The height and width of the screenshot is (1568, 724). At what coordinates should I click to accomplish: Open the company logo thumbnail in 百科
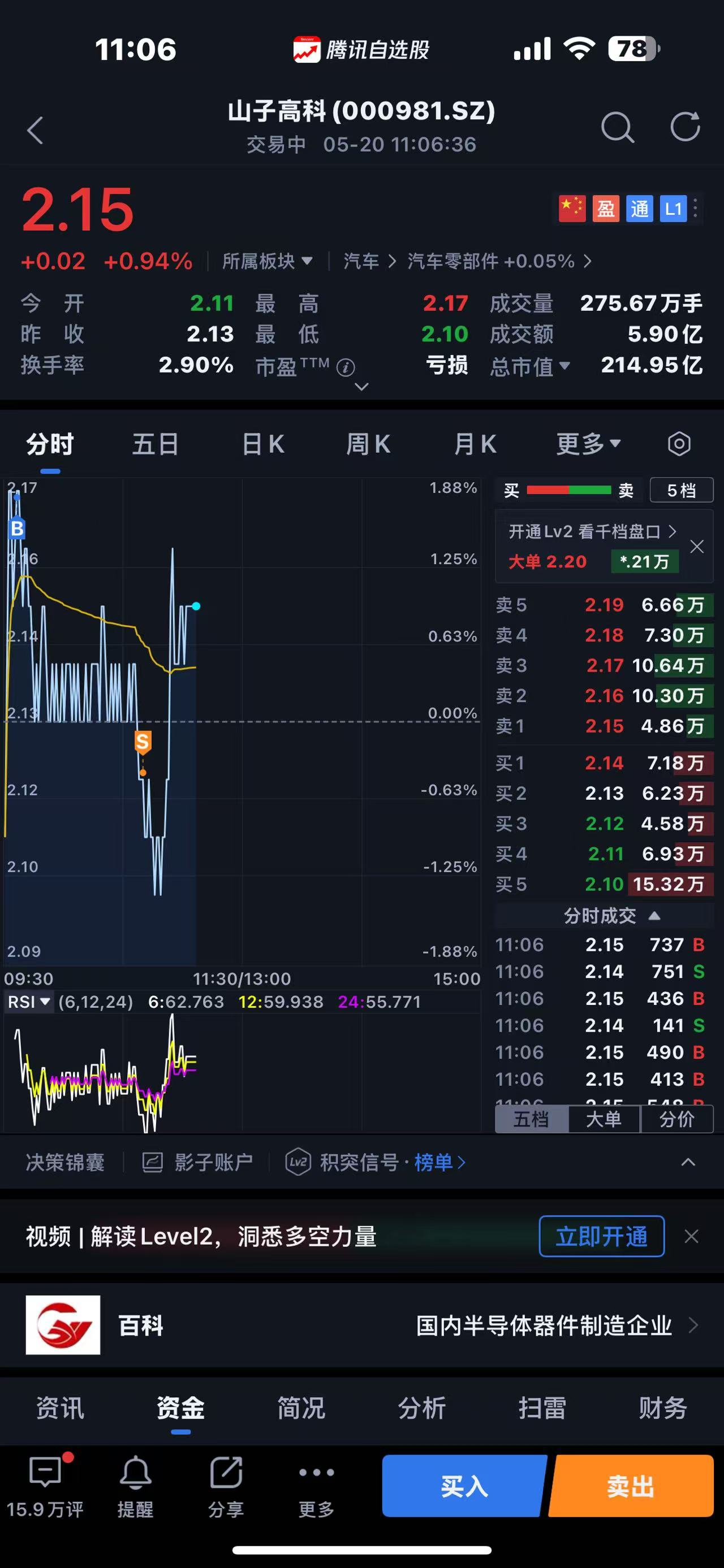coord(63,1324)
